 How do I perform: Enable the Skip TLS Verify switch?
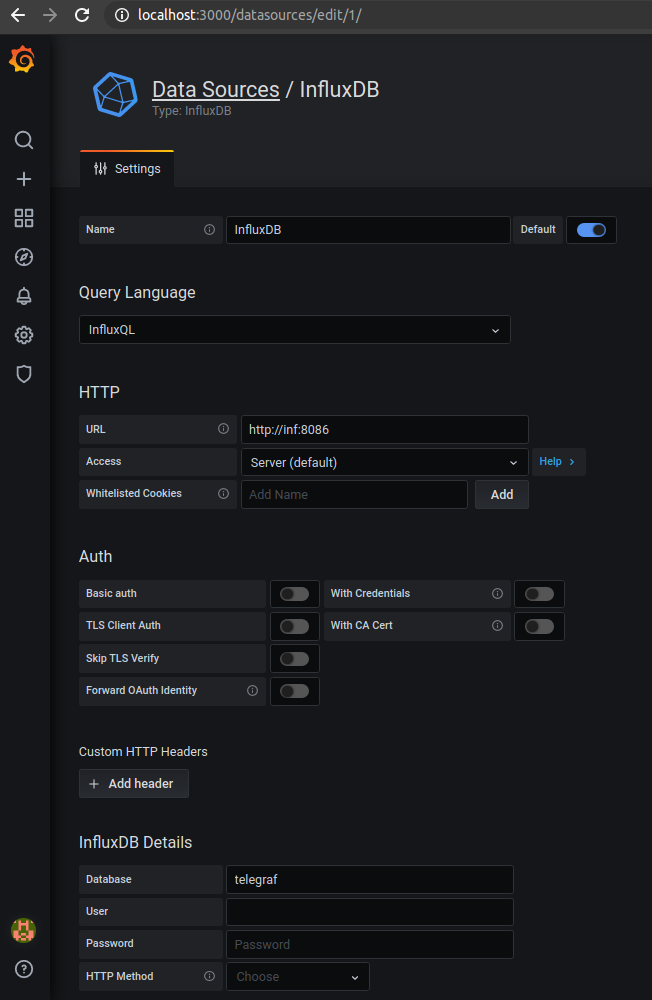pos(295,659)
